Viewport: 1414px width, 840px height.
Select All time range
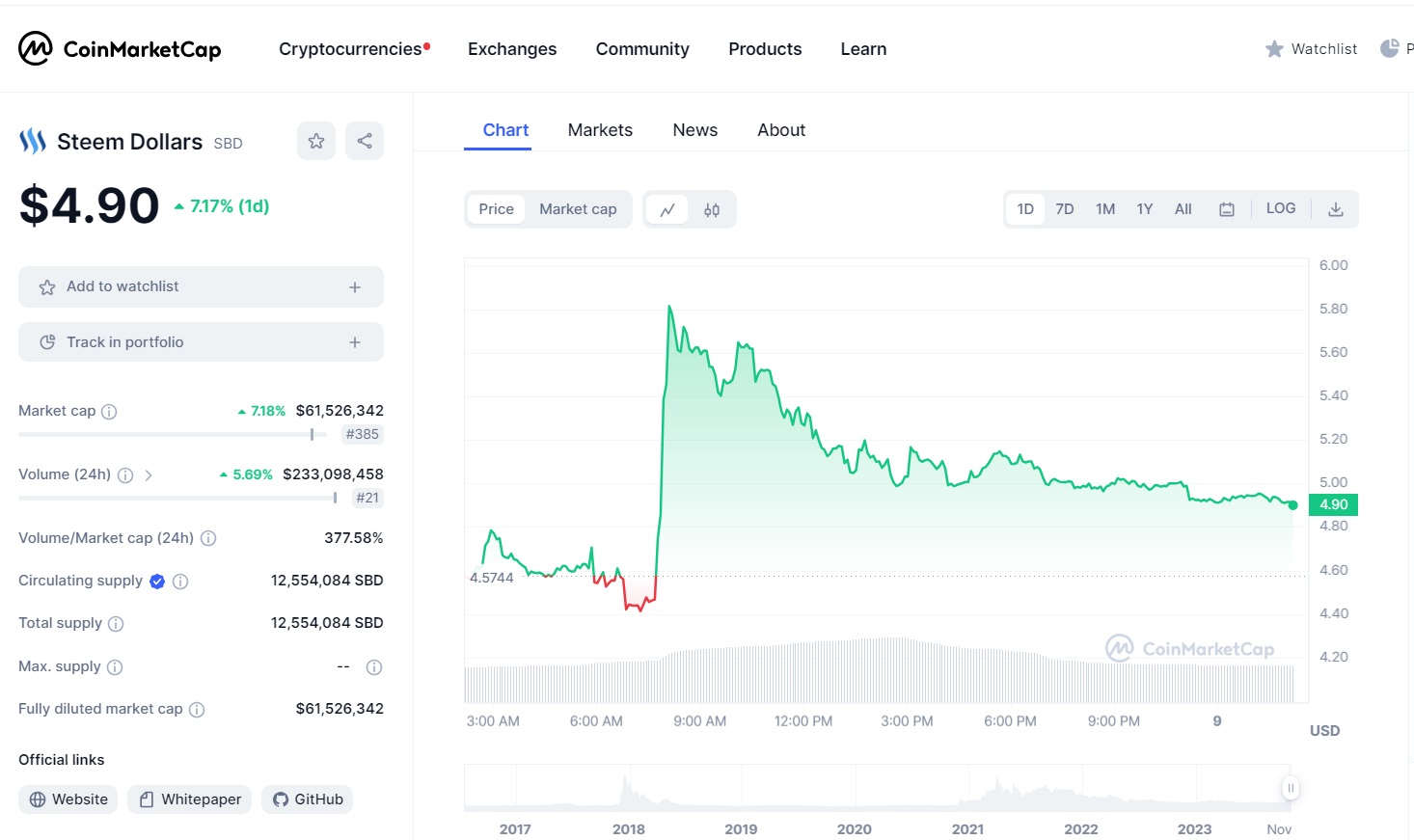tap(1183, 209)
